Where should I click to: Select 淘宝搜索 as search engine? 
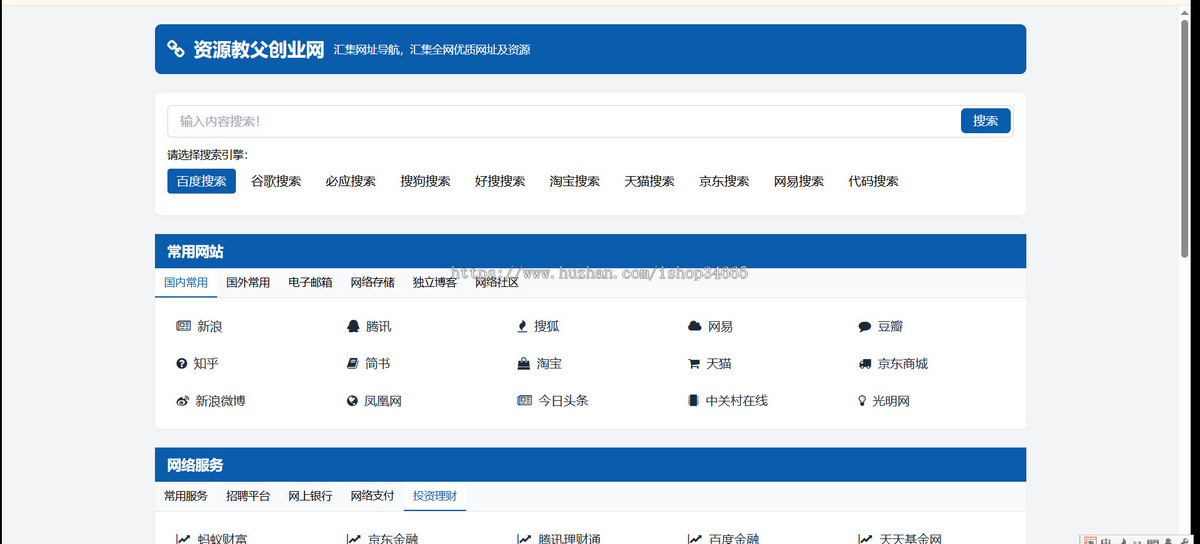575,181
